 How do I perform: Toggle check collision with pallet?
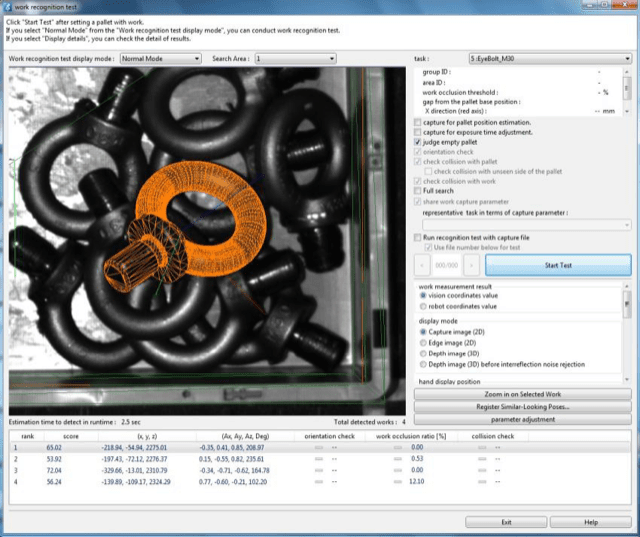coord(417,162)
